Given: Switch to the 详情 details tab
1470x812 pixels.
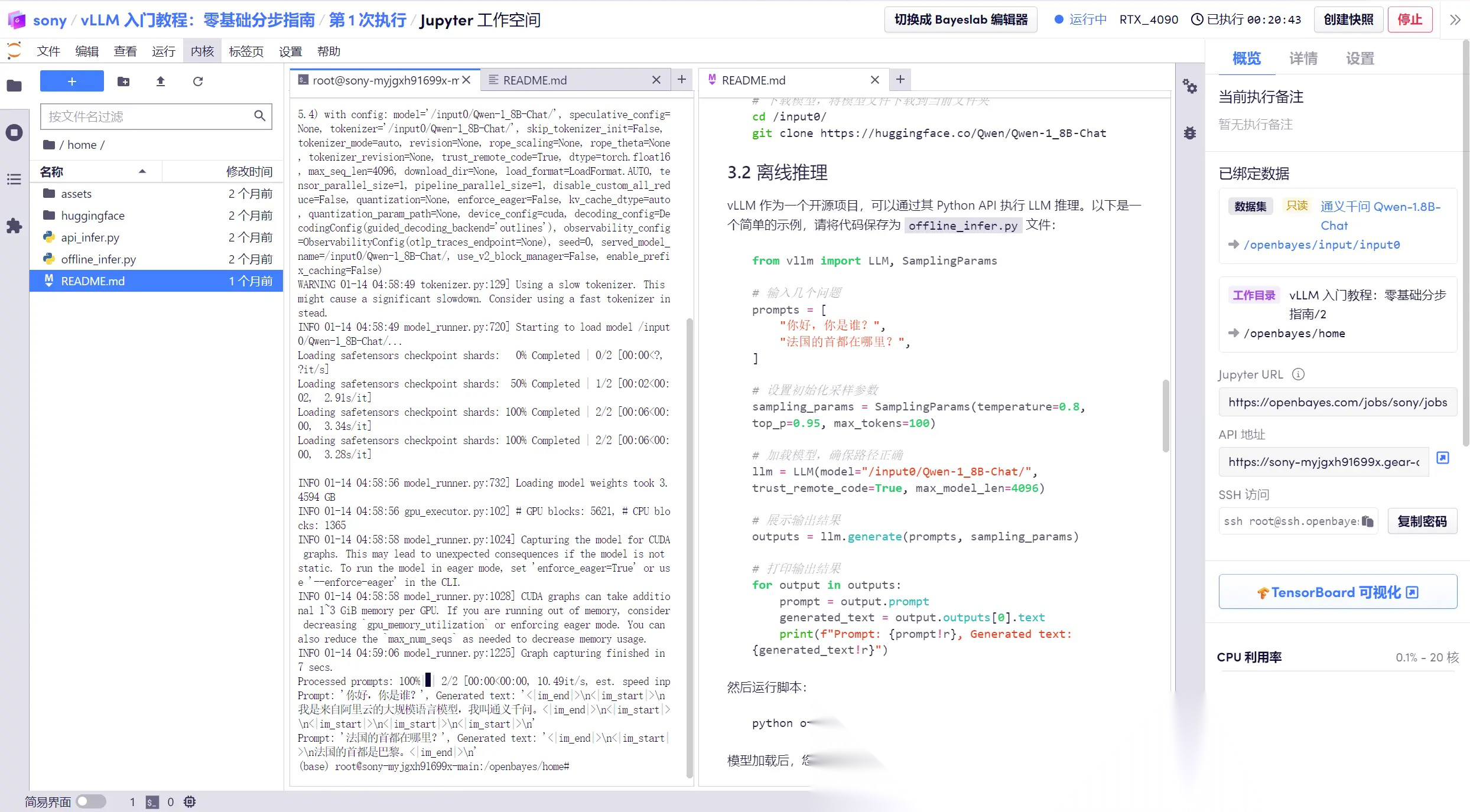Looking at the screenshot, I should coord(1303,58).
